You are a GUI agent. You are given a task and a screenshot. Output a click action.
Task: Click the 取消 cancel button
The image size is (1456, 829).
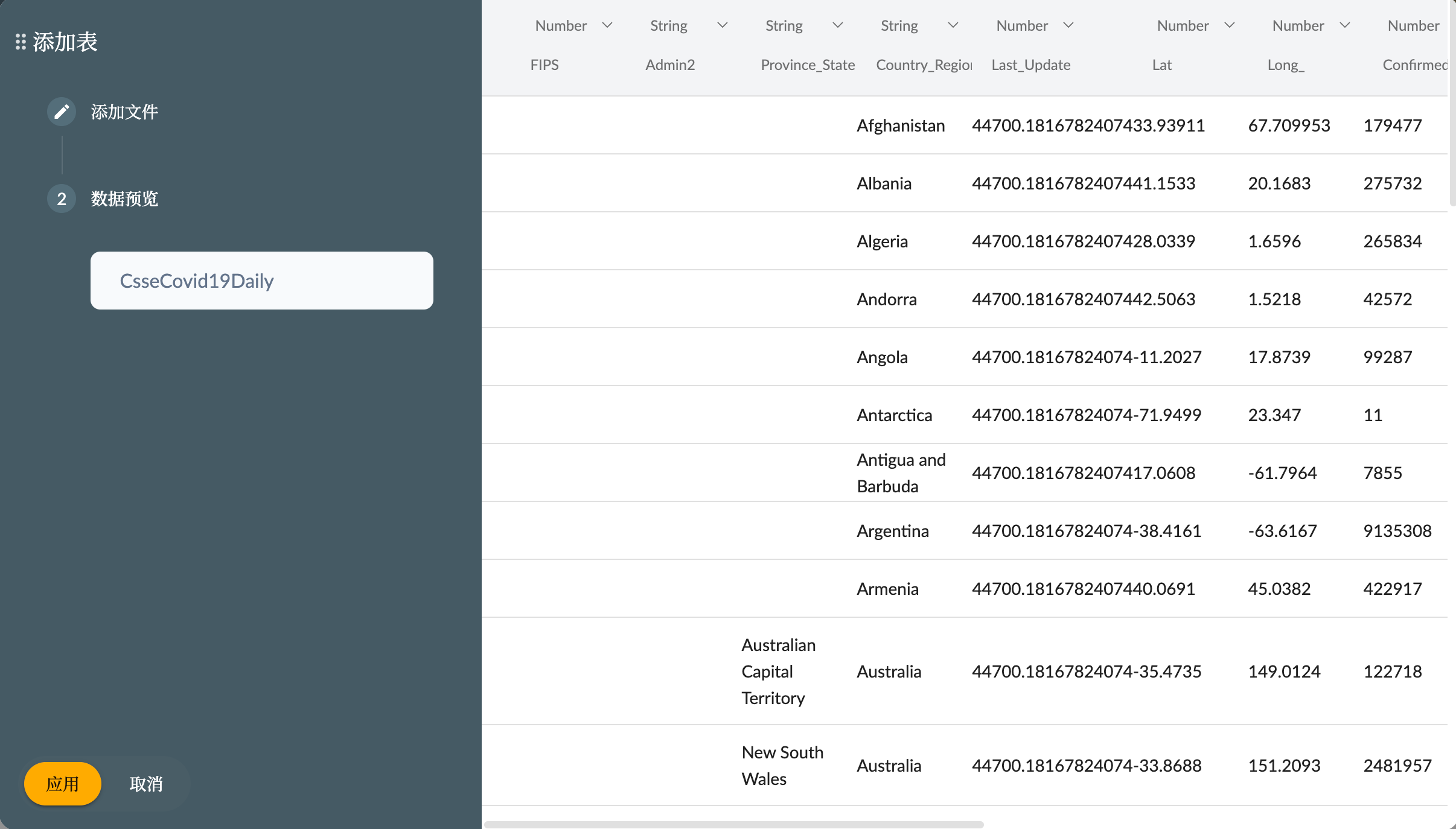coord(146,784)
